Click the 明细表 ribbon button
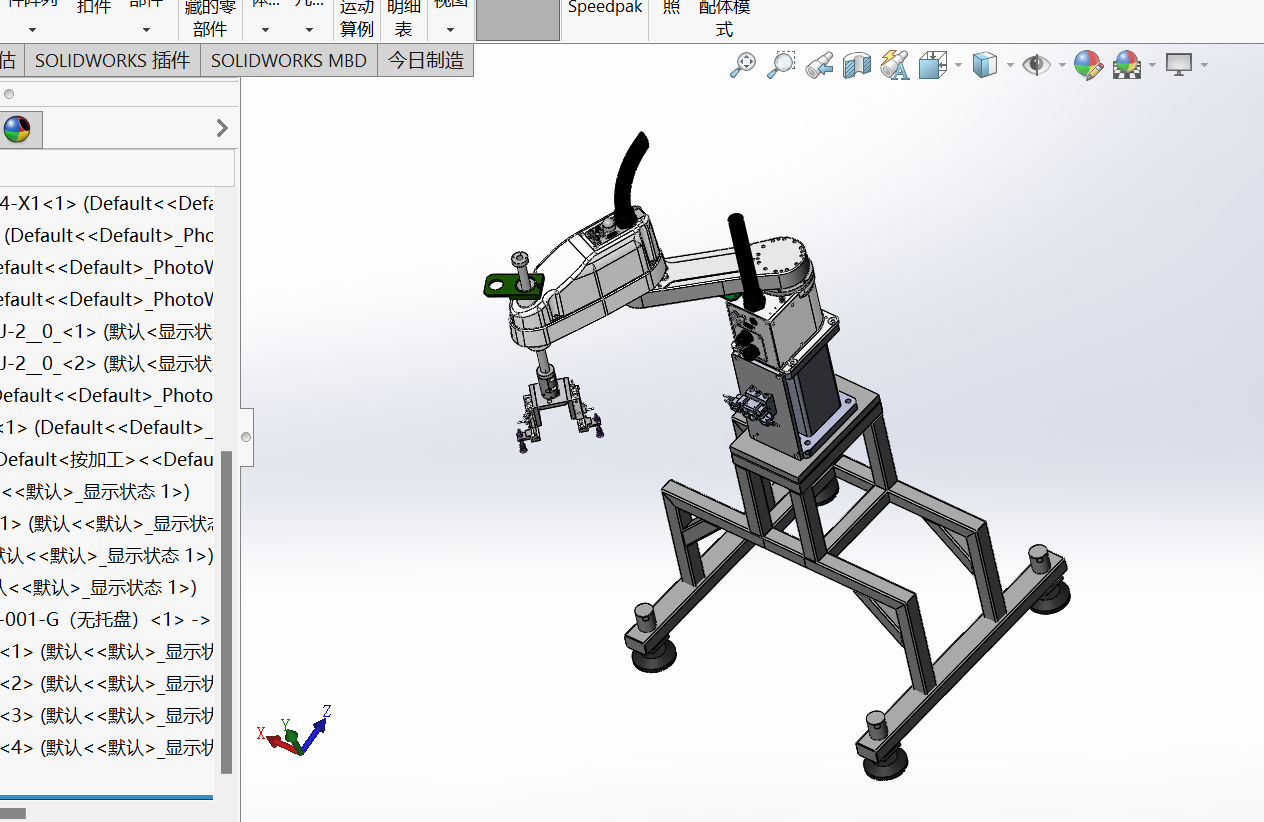Image resolution: width=1264 pixels, height=822 pixels. point(404,18)
